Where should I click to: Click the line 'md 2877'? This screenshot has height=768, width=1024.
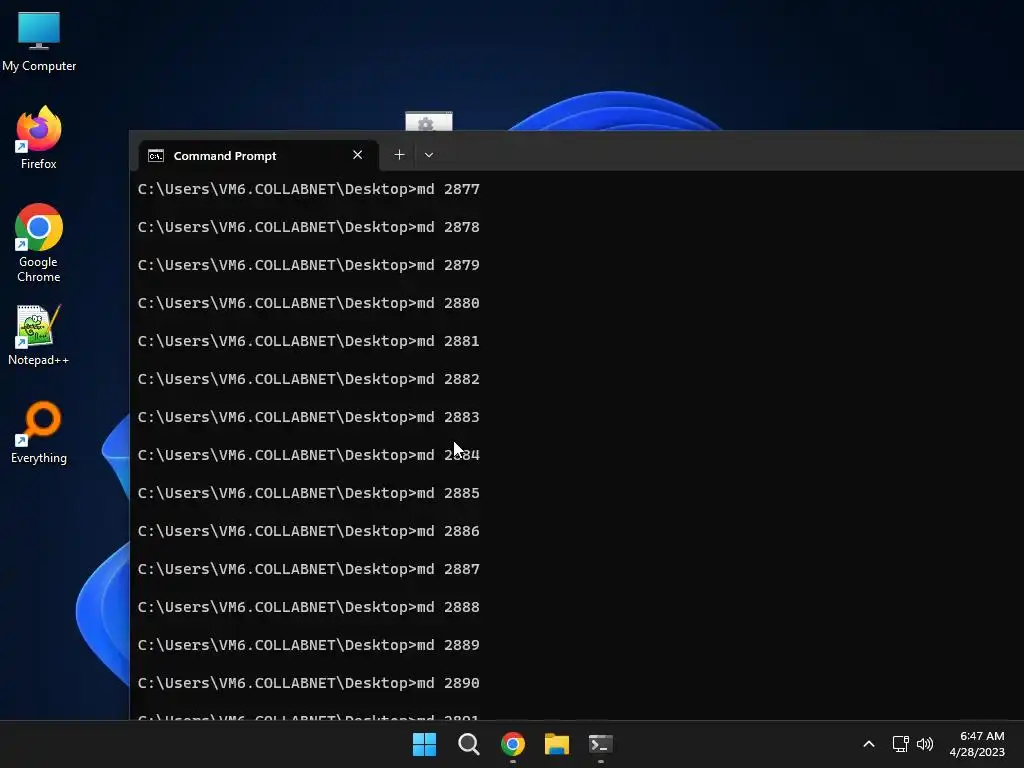tap(308, 189)
